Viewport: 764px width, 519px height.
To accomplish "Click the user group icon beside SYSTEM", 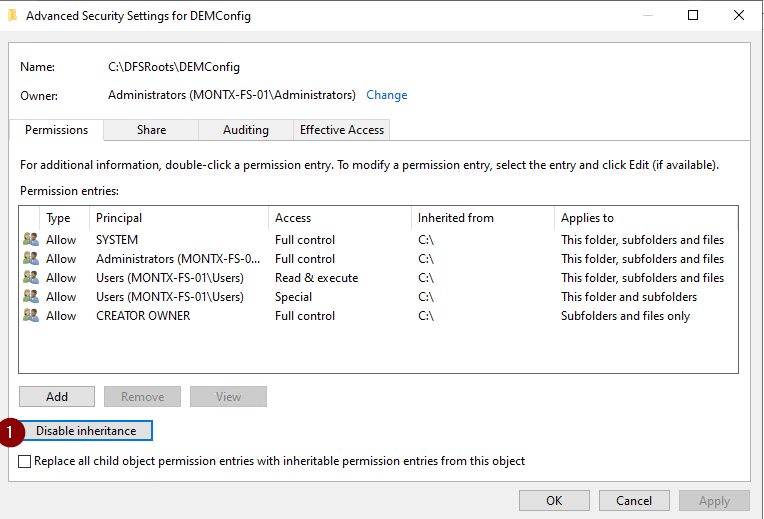I will click(x=29, y=240).
